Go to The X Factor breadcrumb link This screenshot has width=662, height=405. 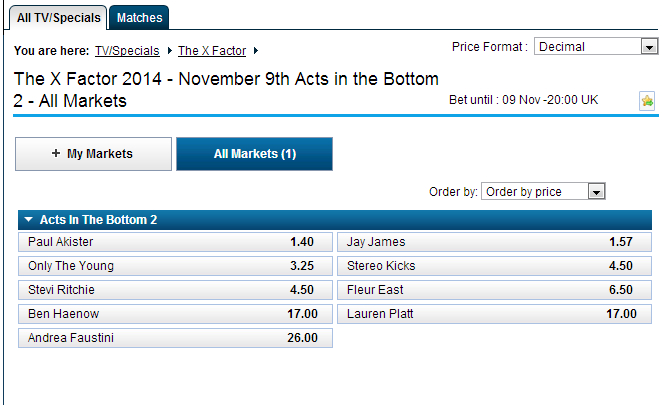click(213, 50)
